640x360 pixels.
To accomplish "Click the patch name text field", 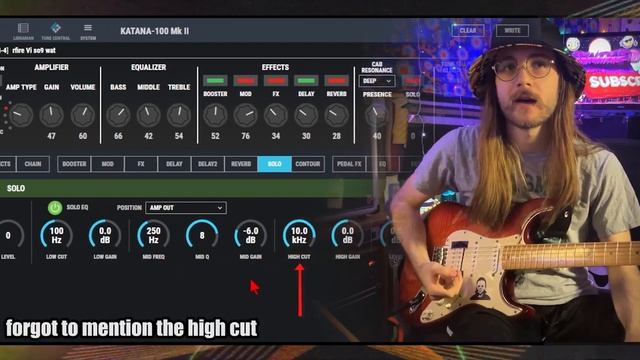I will (34, 51).
